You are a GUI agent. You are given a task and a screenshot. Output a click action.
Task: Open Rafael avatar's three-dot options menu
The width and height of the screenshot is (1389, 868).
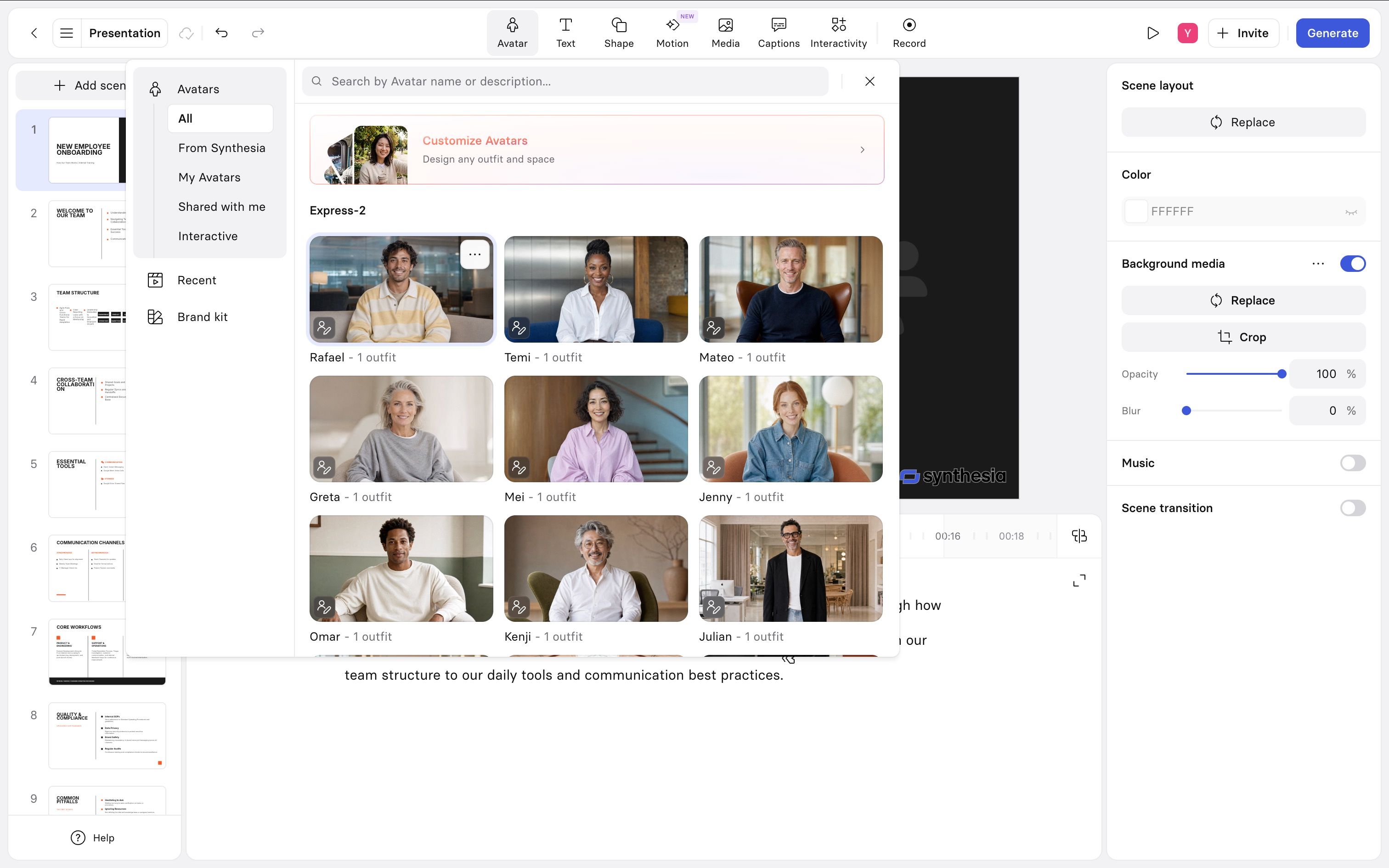(x=474, y=254)
